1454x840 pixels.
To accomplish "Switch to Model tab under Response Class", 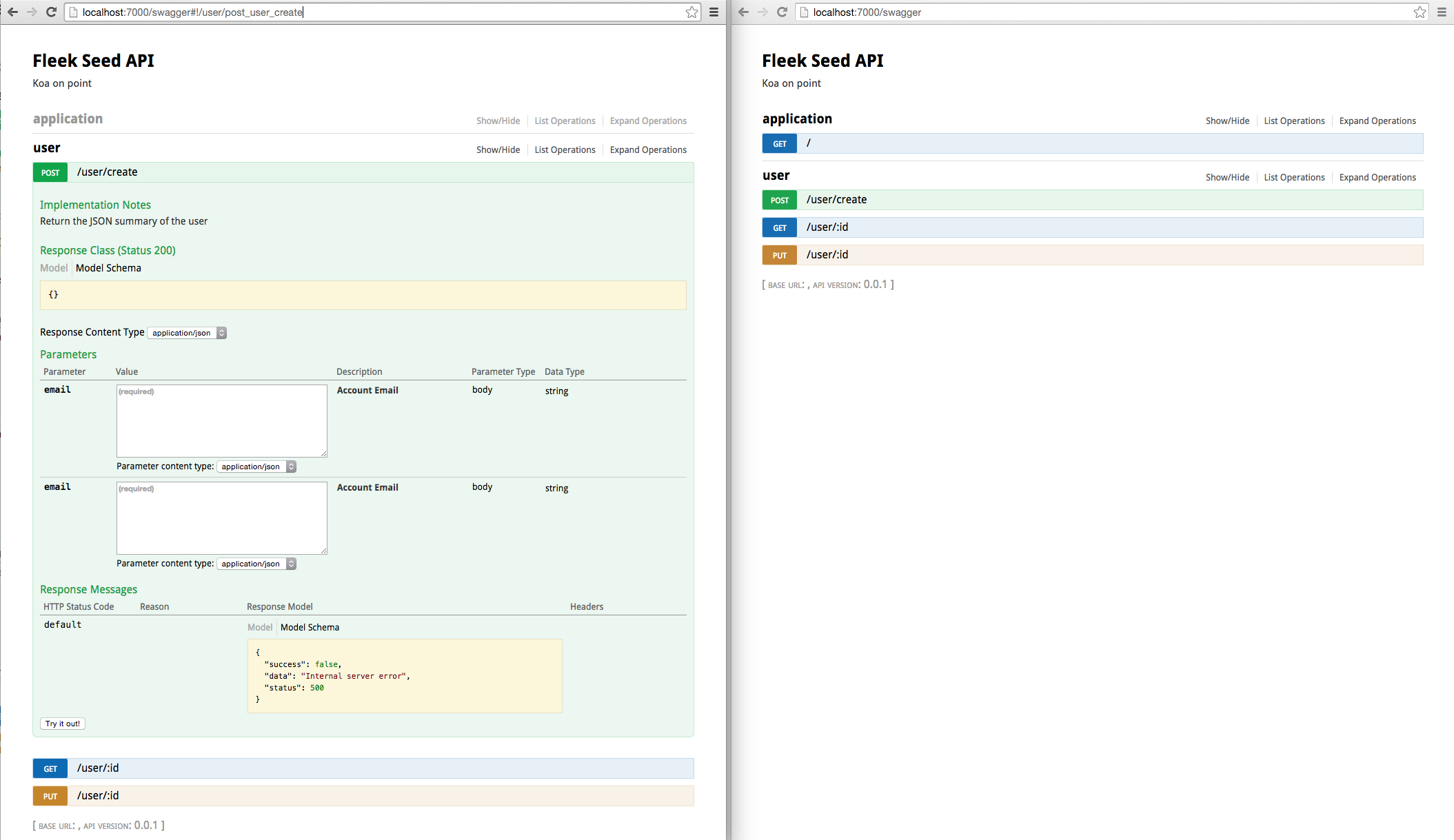I will coord(54,268).
